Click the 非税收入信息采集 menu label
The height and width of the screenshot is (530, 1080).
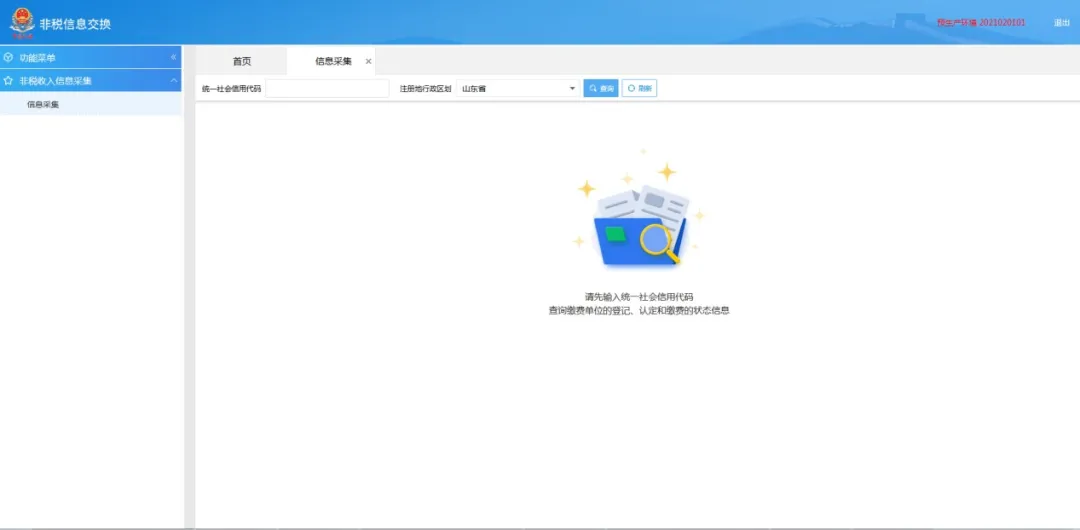(x=55, y=81)
